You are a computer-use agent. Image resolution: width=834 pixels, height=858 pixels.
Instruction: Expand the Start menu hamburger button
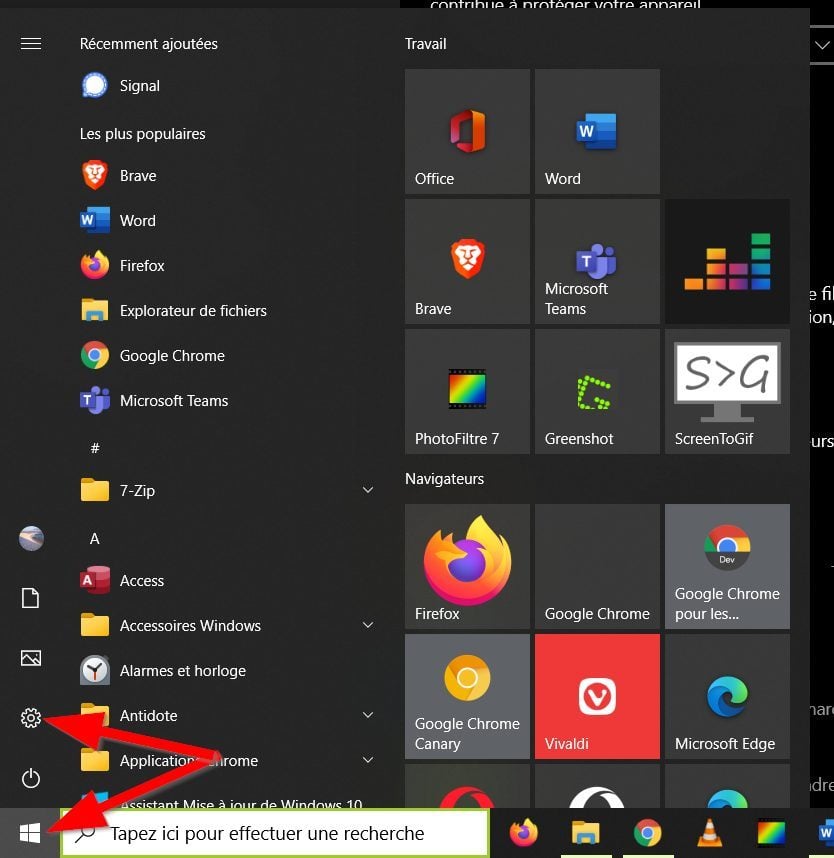click(x=31, y=43)
